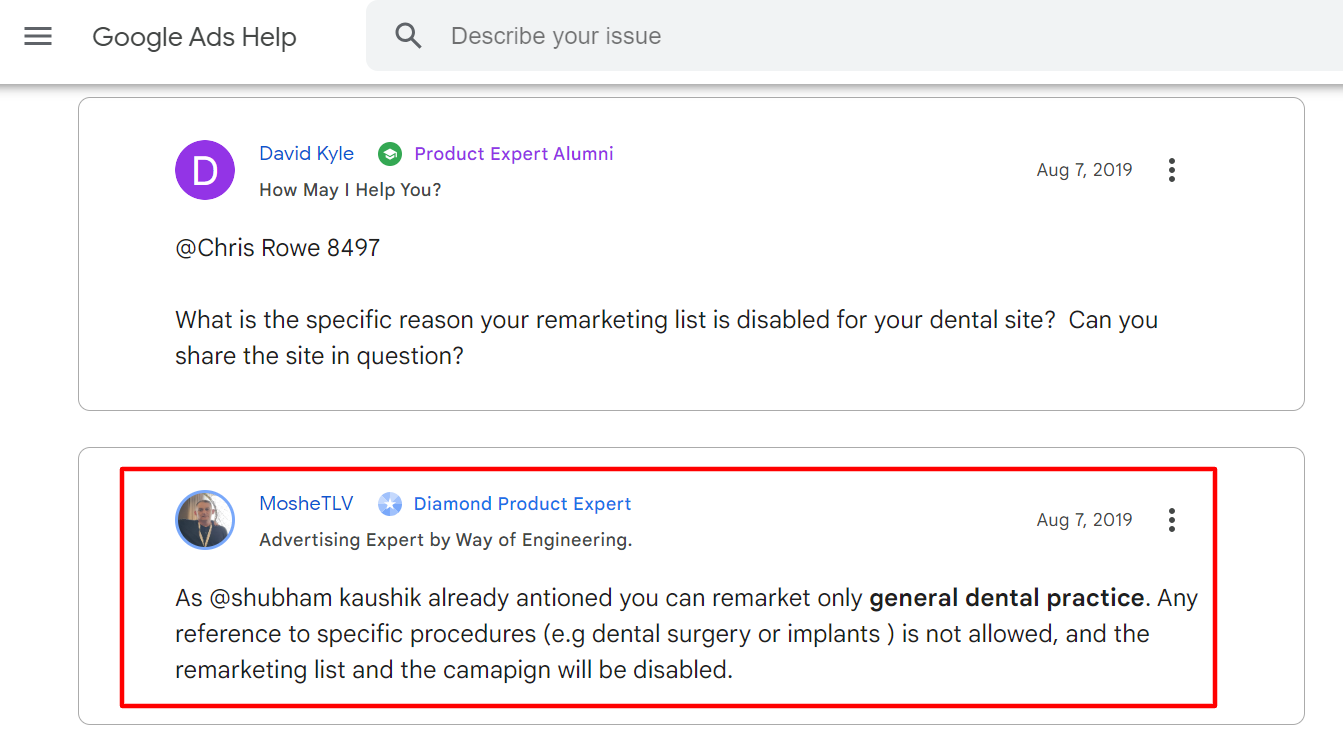The width and height of the screenshot is (1343, 742).
Task: Open more options on David Kyle's reply
Action: point(1171,170)
